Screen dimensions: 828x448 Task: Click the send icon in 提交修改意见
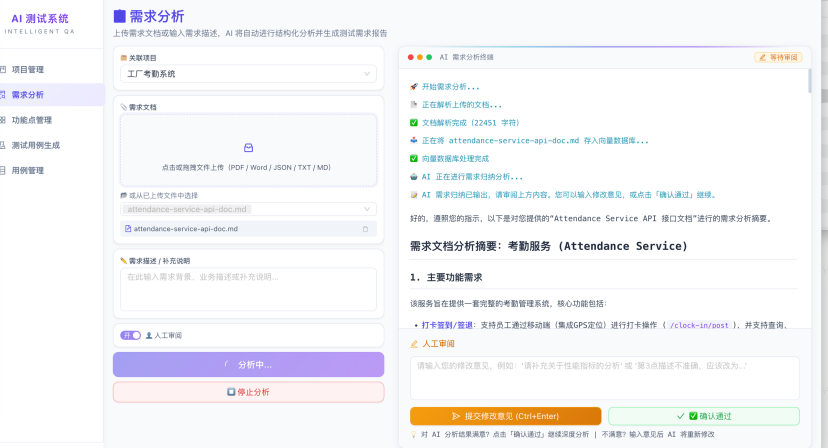456,416
